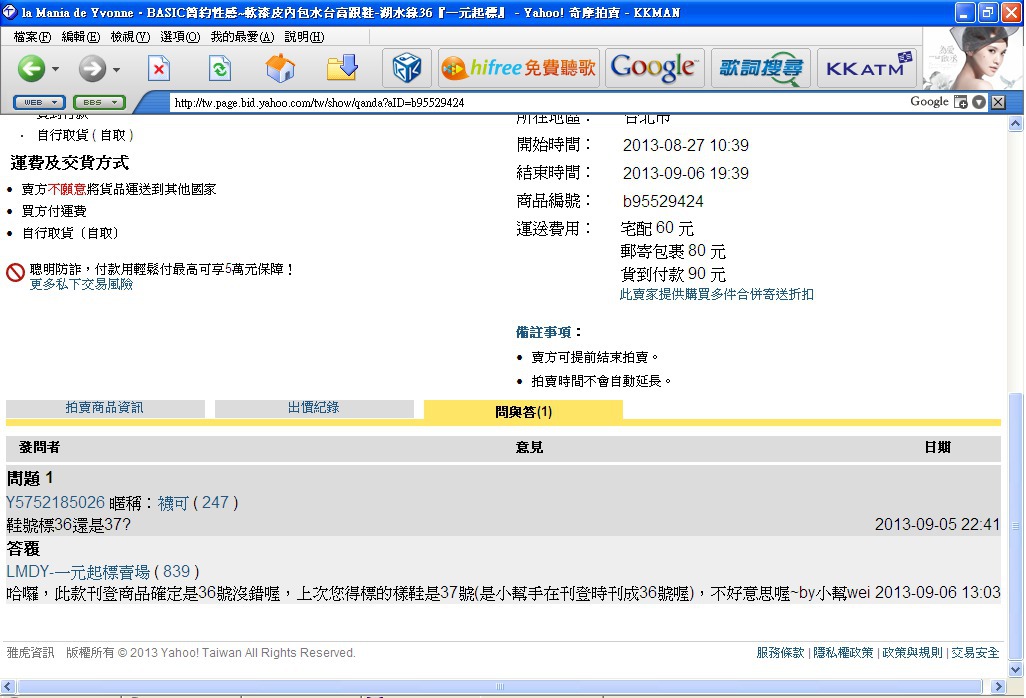Click the new tab icon beside Google search
This screenshot has width=1026, height=698.
pos(961,102)
